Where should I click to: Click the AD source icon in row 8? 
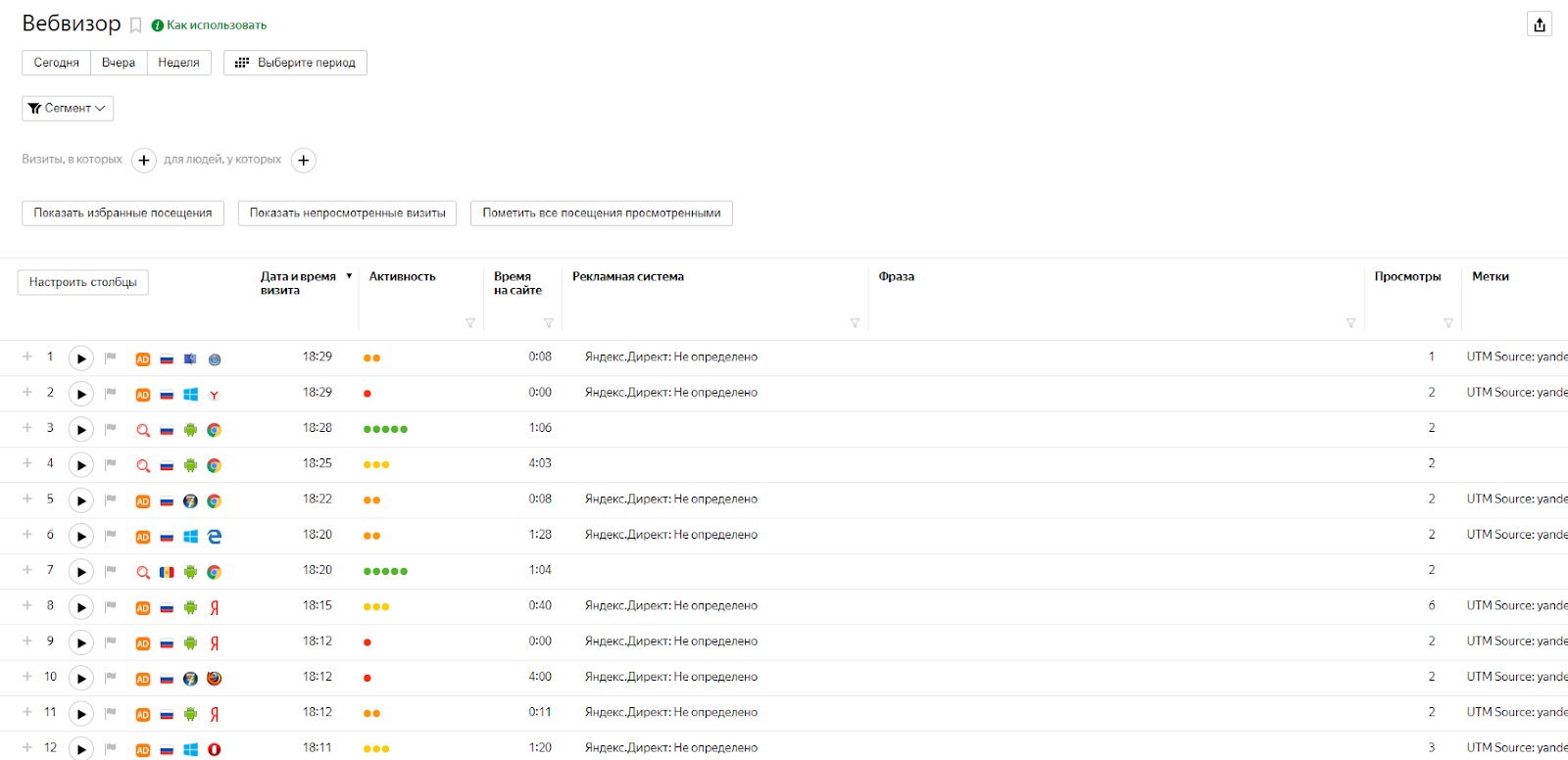(143, 608)
